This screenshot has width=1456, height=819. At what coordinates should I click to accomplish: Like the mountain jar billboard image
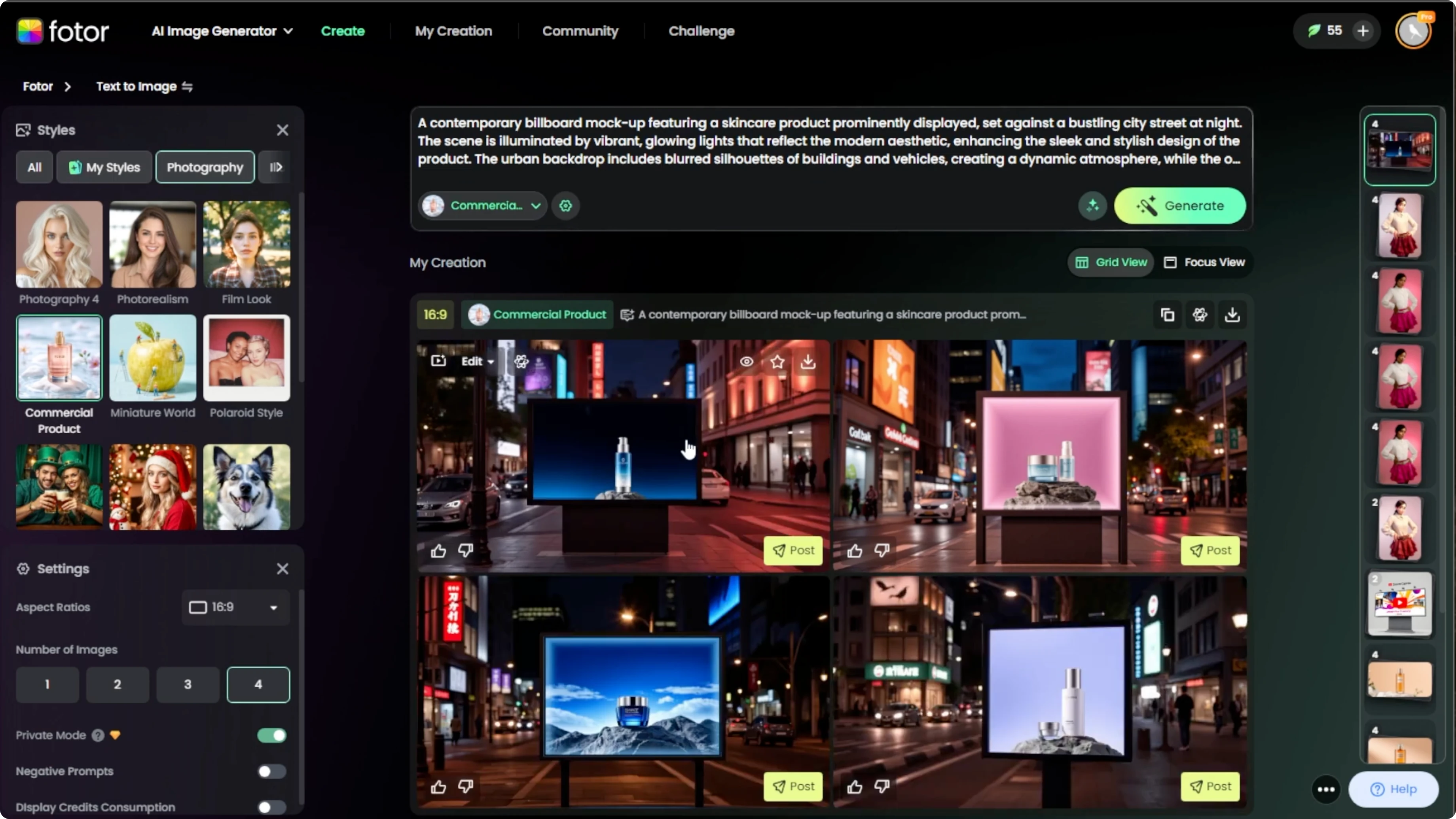(x=439, y=787)
